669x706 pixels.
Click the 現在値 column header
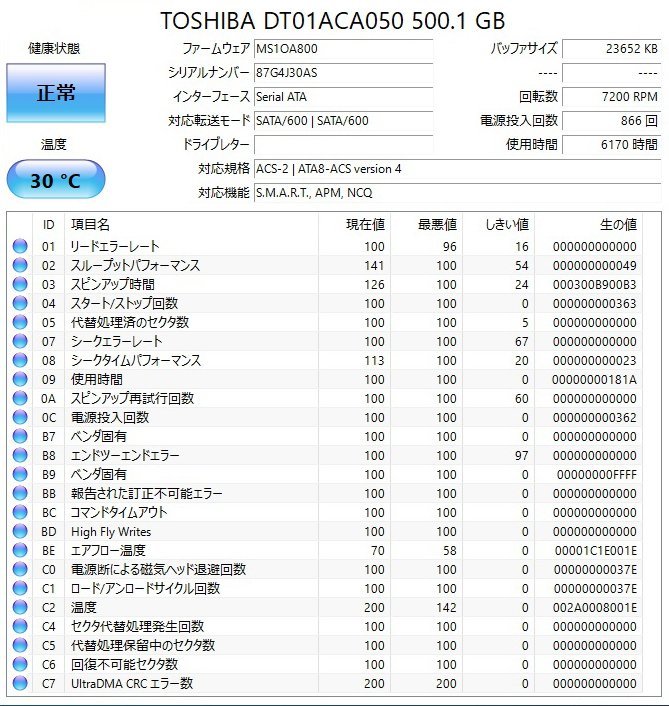(365, 224)
